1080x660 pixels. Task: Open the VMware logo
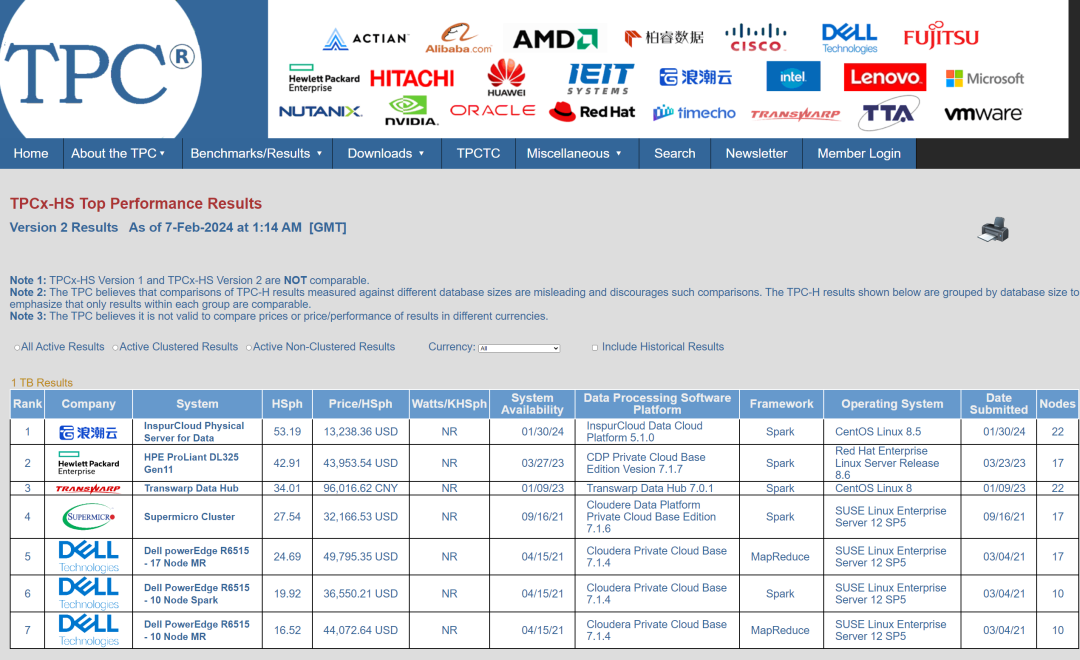pyautogui.click(x=983, y=114)
